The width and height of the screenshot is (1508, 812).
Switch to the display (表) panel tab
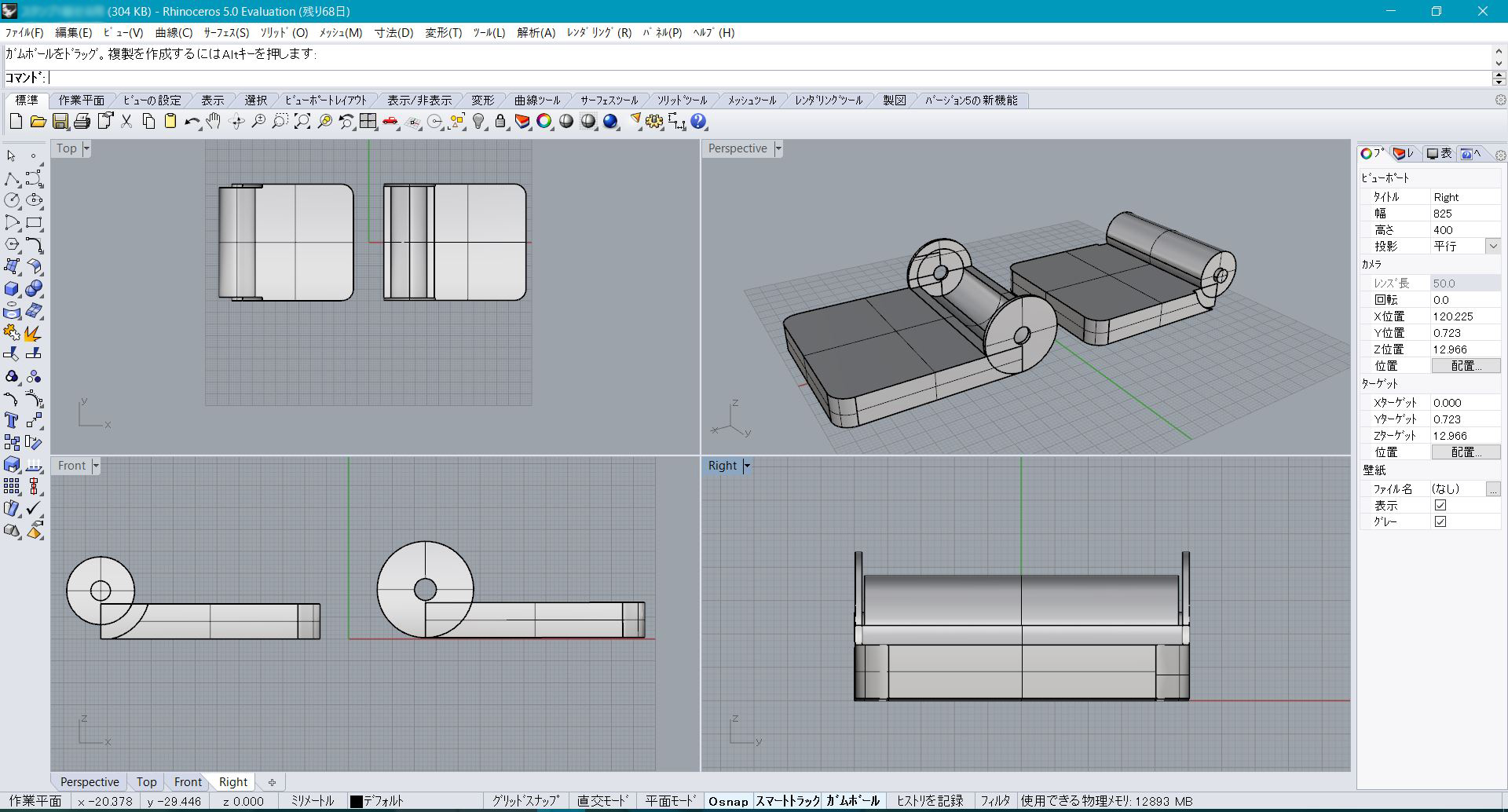(x=1440, y=154)
